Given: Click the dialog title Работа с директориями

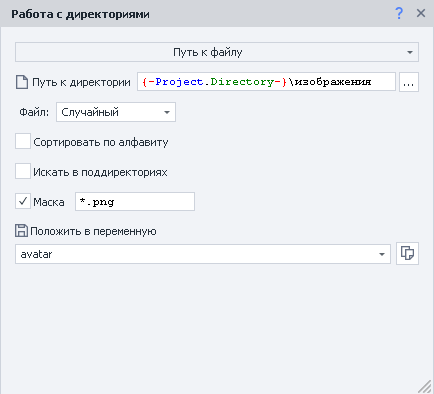Looking at the screenshot, I should (x=80, y=14).
